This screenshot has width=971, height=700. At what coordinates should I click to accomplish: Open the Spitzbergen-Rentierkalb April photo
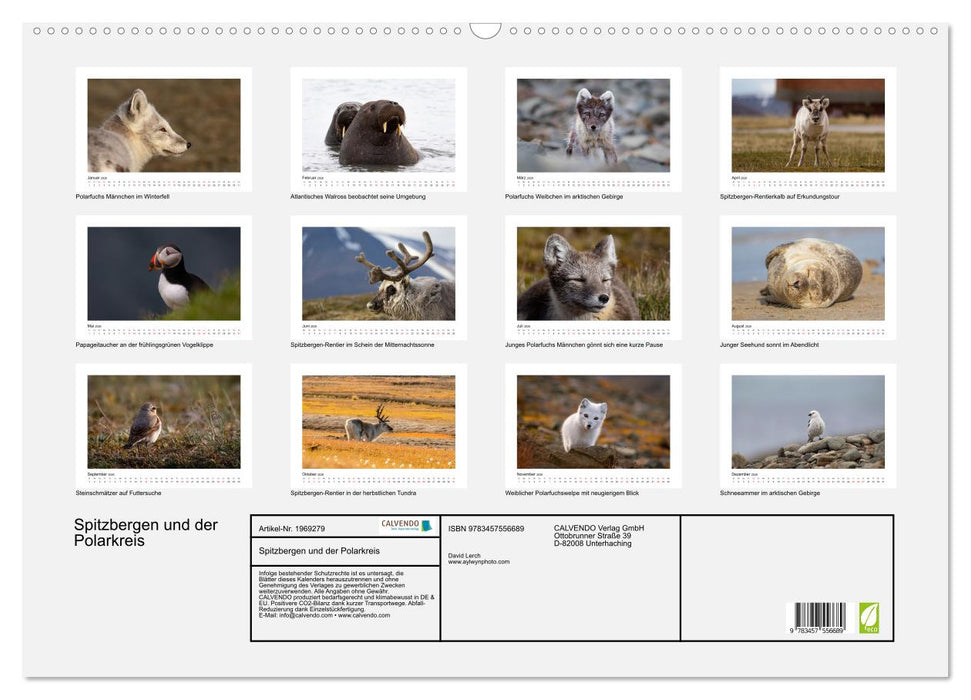click(x=808, y=126)
